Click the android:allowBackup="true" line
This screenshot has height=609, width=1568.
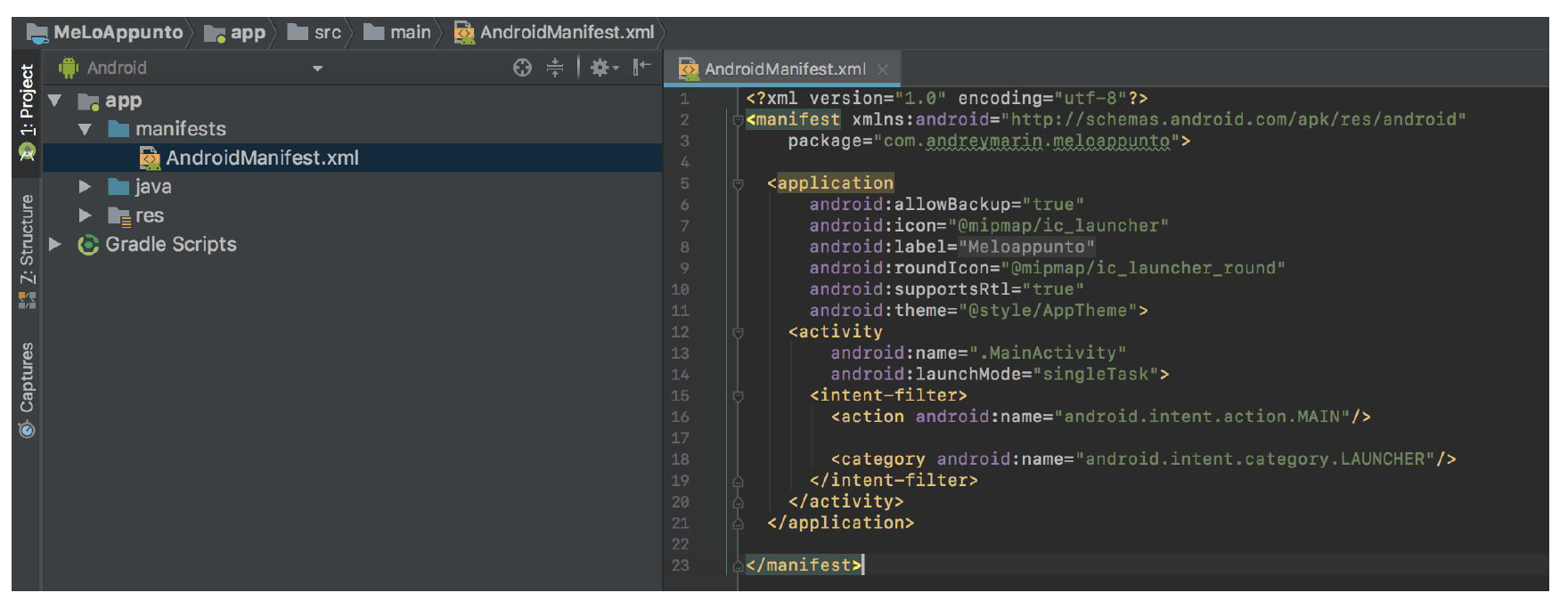pos(946,205)
